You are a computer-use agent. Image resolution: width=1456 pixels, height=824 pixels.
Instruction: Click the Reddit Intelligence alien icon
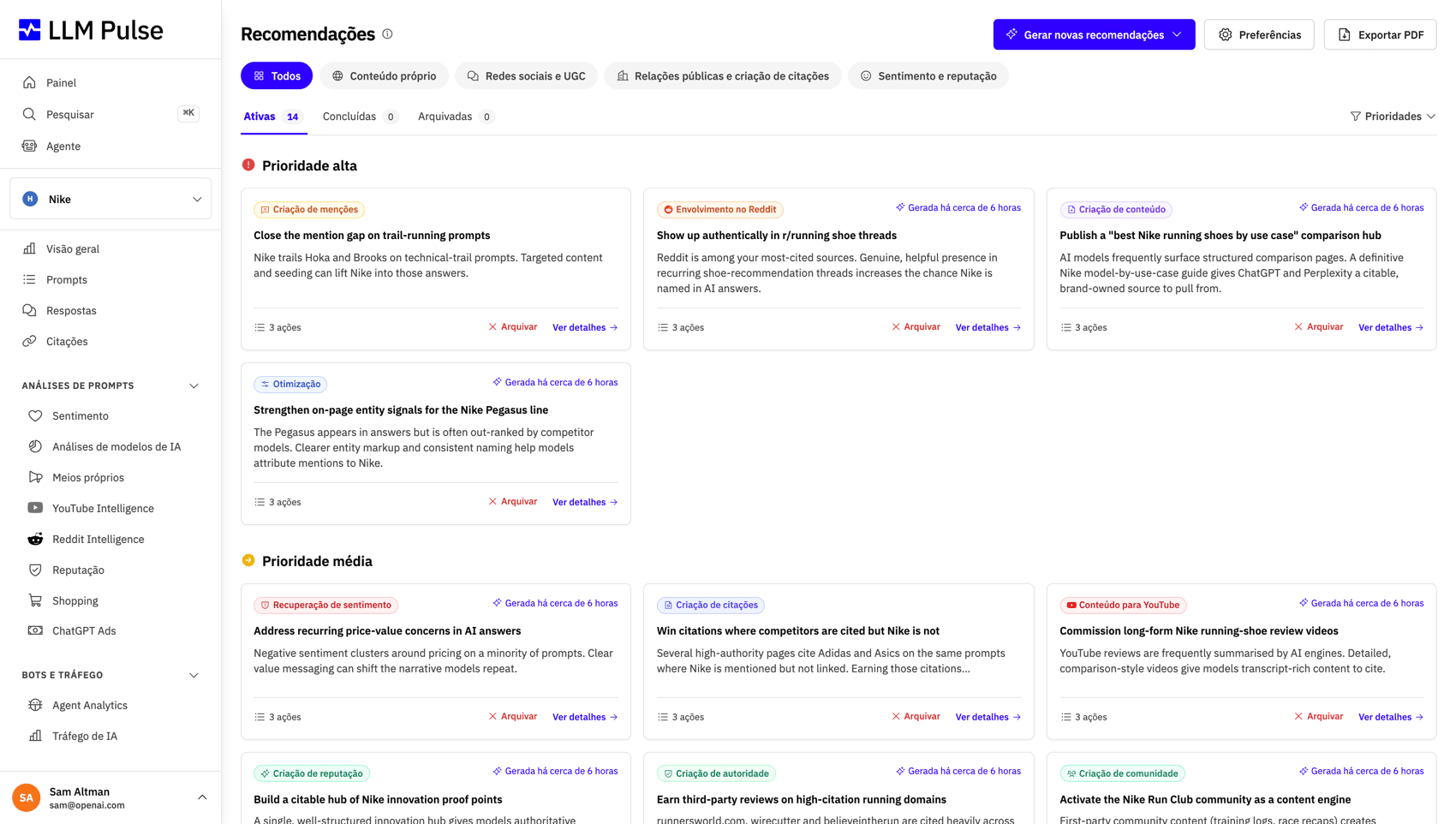35,540
